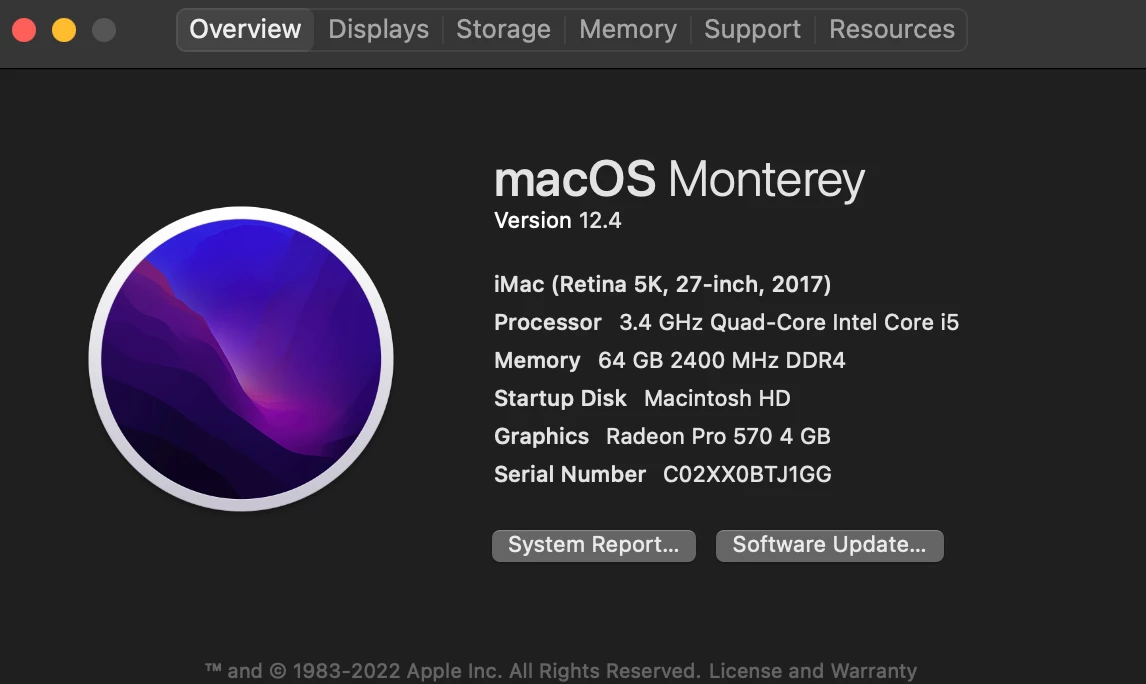The width and height of the screenshot is (1146, 684).
Task: Click the macOS Monterey wallpaper logo
Action: pyautogui.click(x=241, y=359)
